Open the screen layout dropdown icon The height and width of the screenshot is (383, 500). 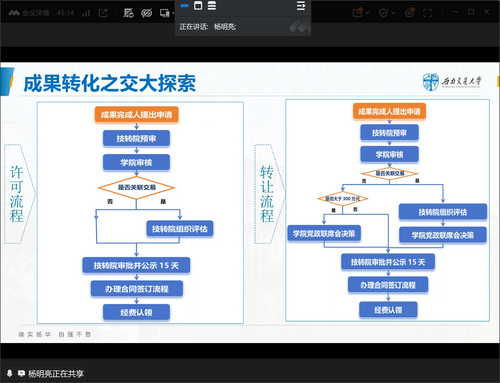166,13
